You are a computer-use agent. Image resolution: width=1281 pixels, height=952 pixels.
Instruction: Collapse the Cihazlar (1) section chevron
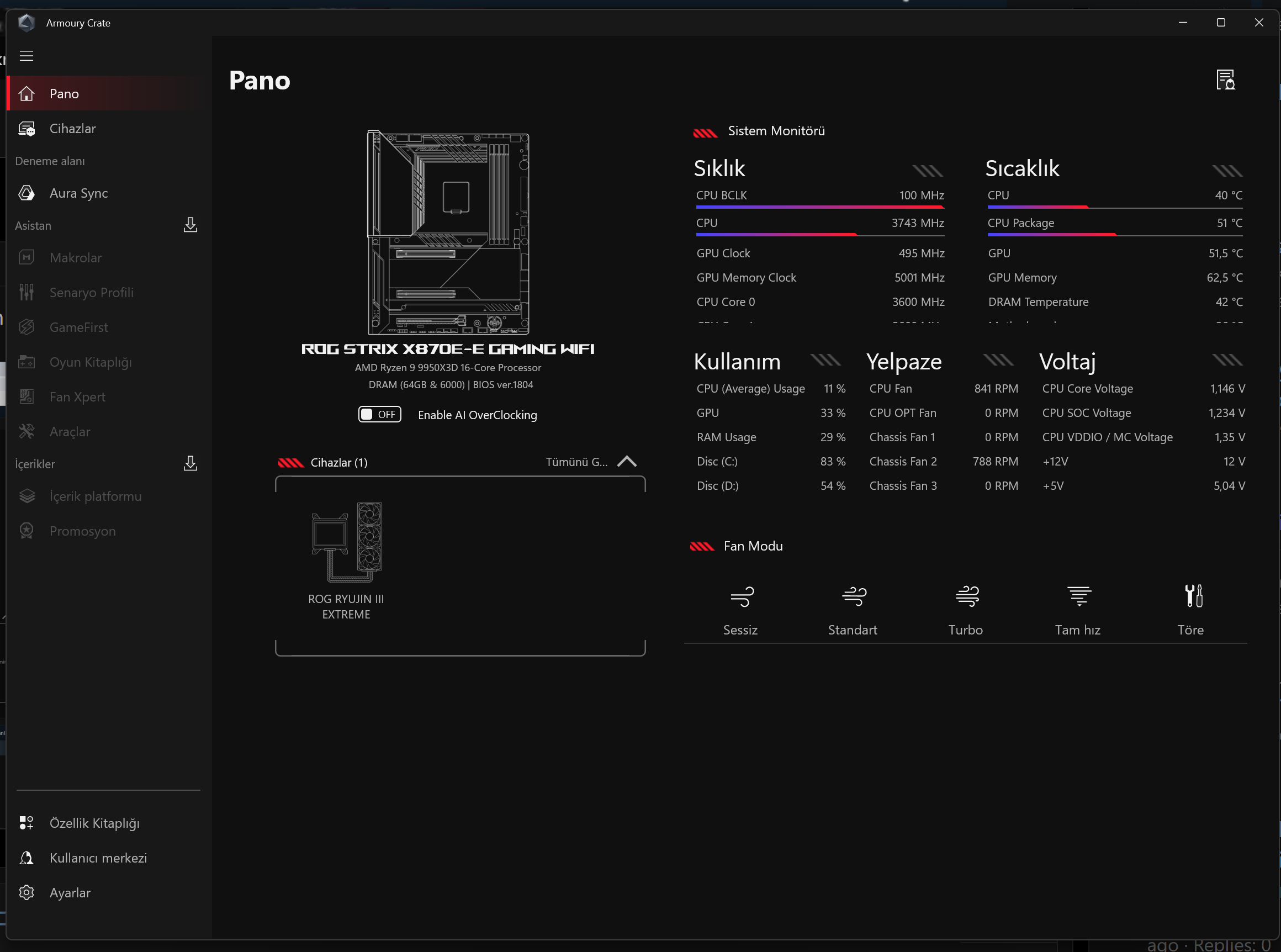627,462
